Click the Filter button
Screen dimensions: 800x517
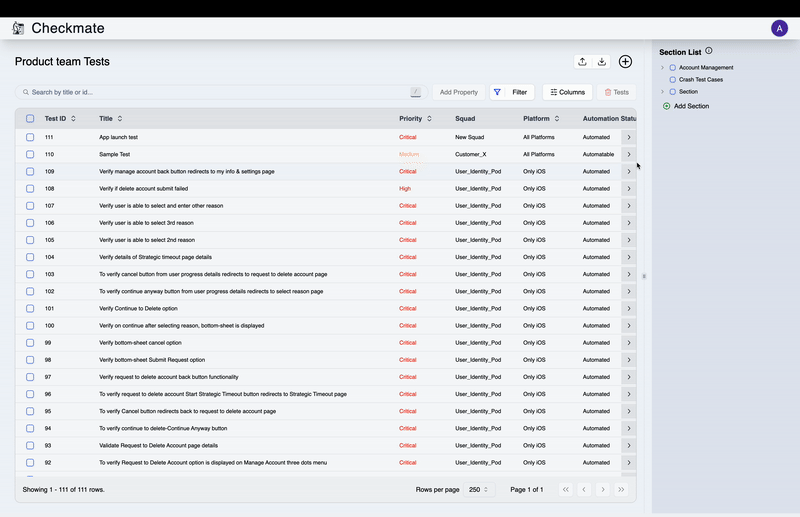pyautogui.click(x=512, y=92)
